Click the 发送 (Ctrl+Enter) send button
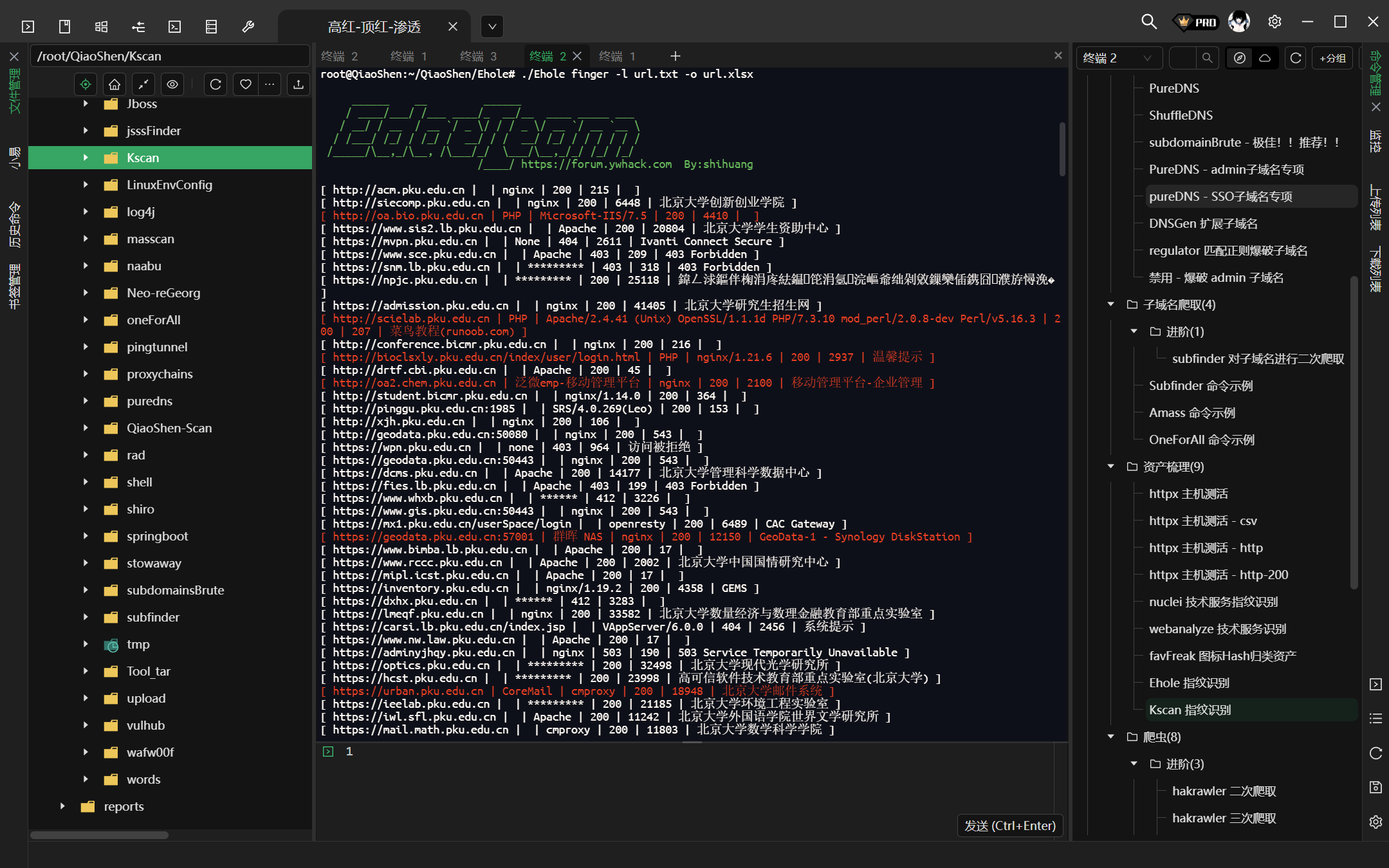Screen dimensions: 1389x868 tap(1009, 826)
